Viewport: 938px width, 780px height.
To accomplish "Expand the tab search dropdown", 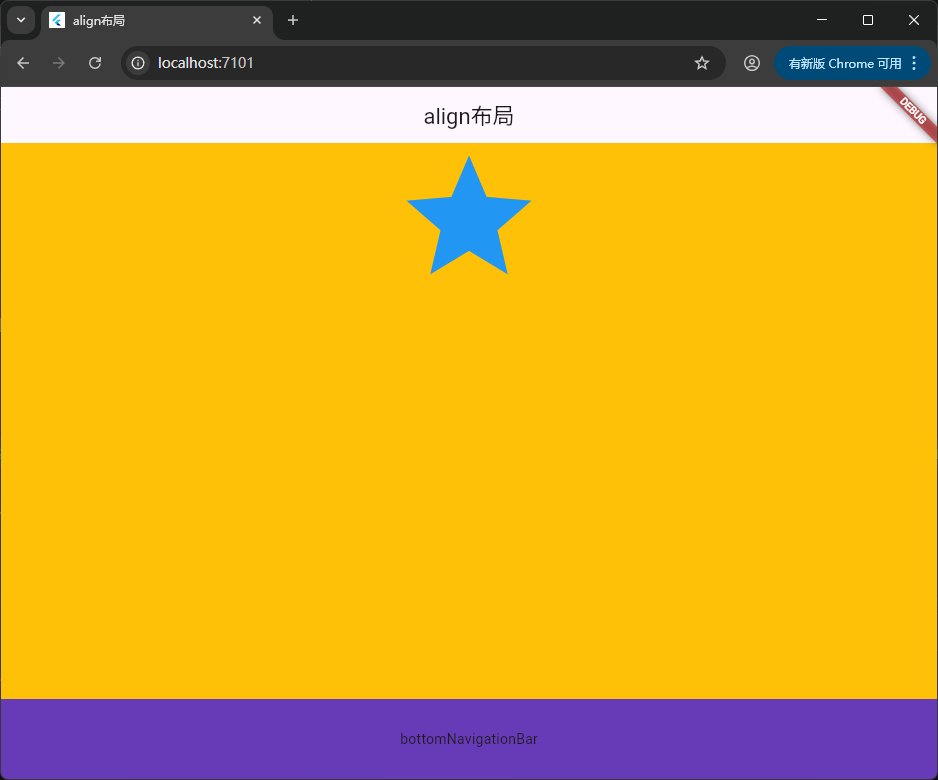I will 20,20.
